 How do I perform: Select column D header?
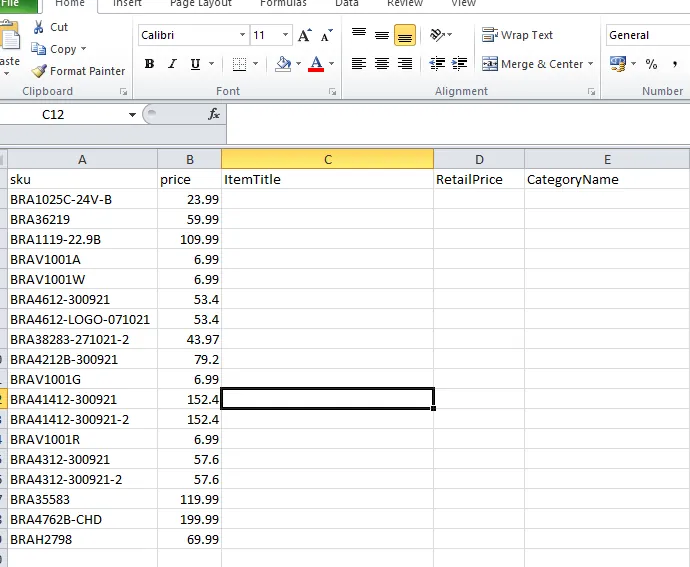[x=479, y=159]
